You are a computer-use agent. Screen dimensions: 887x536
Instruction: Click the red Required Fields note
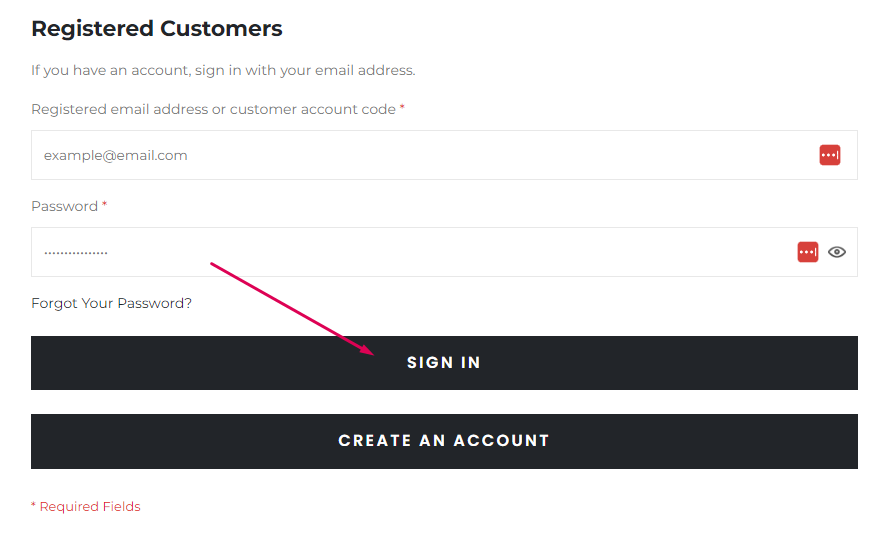(85, 507)
